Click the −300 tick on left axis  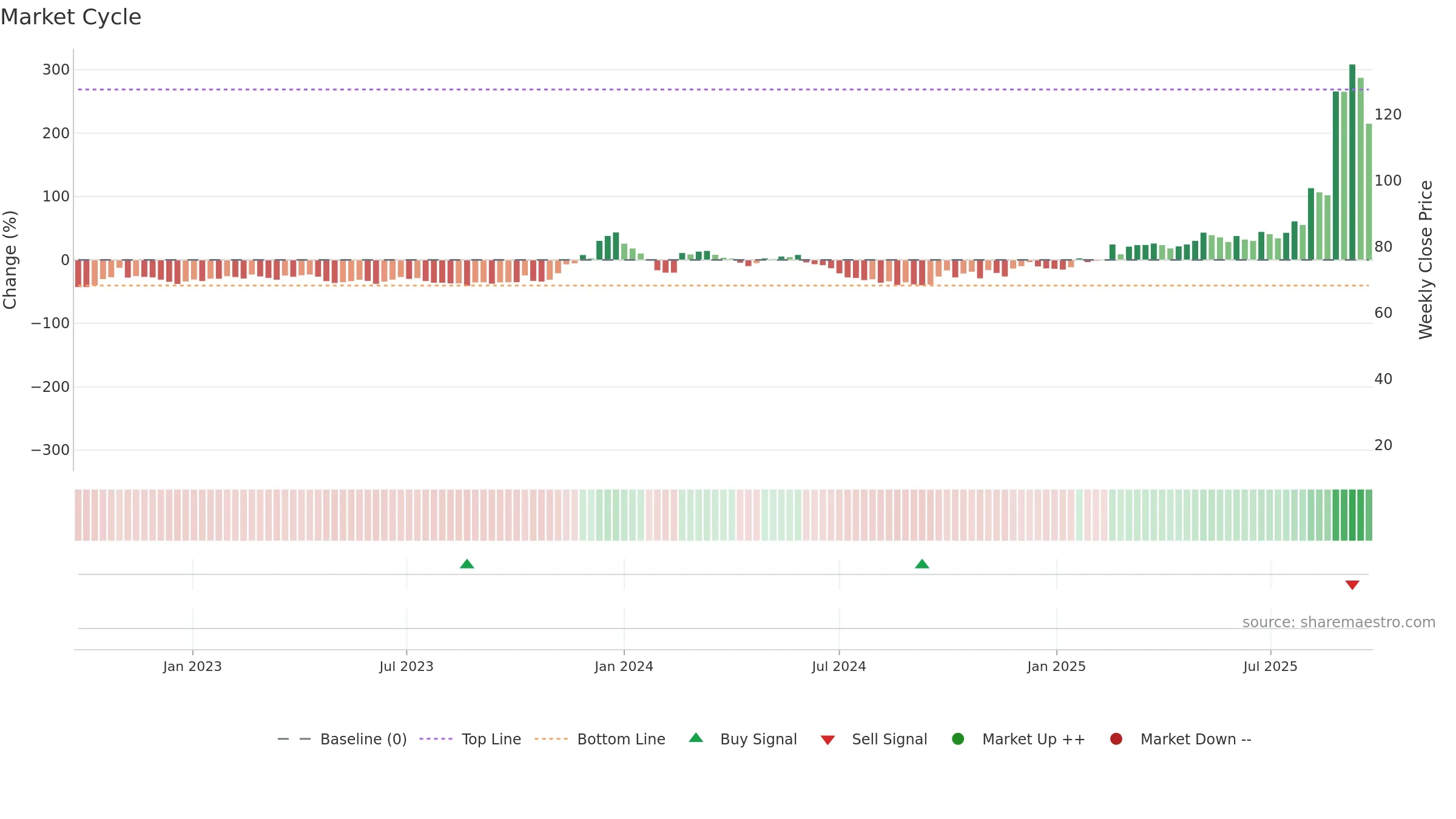click(50, 450)
